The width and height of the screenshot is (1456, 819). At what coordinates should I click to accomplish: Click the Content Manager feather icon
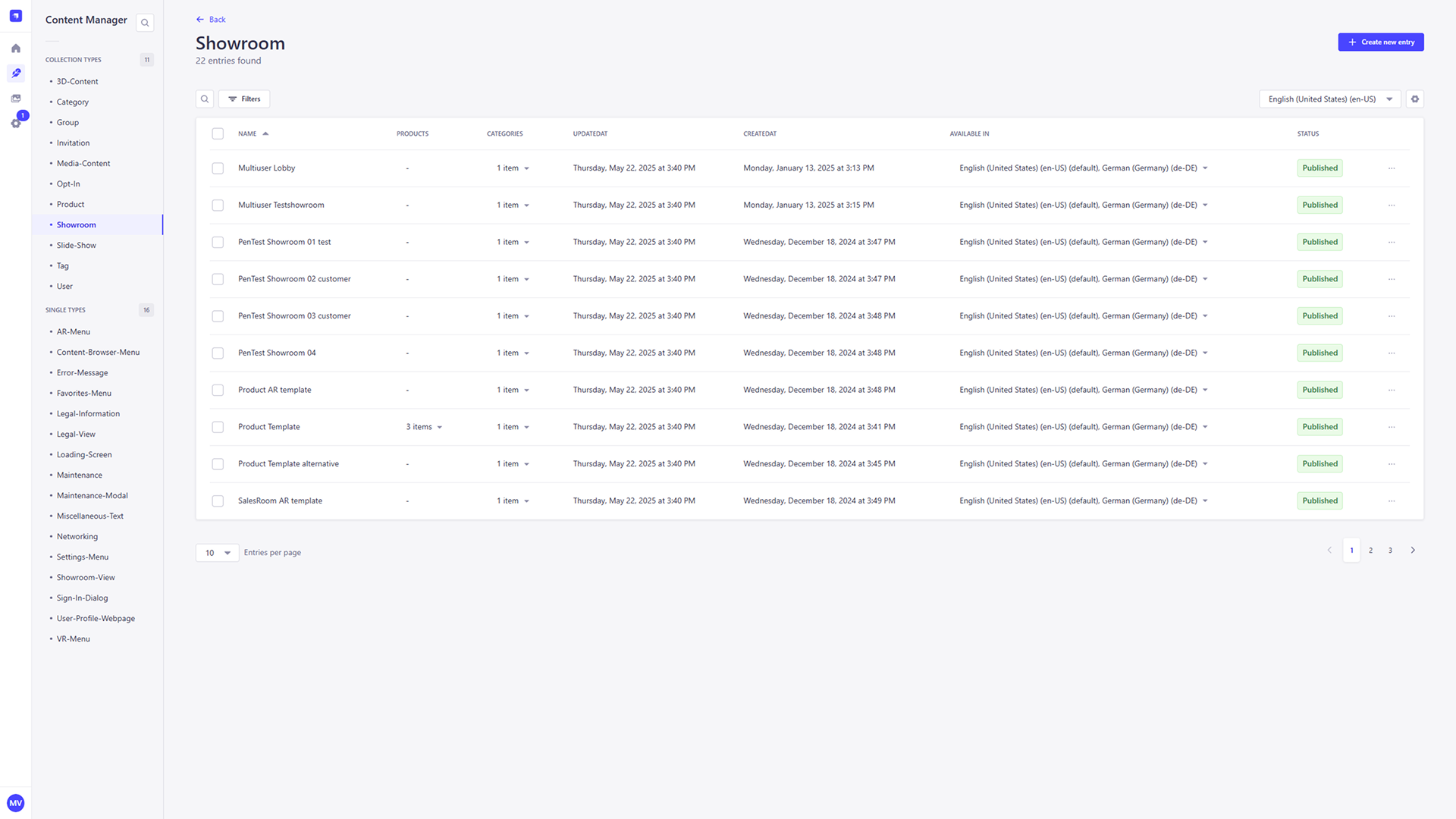pos(16,74)
